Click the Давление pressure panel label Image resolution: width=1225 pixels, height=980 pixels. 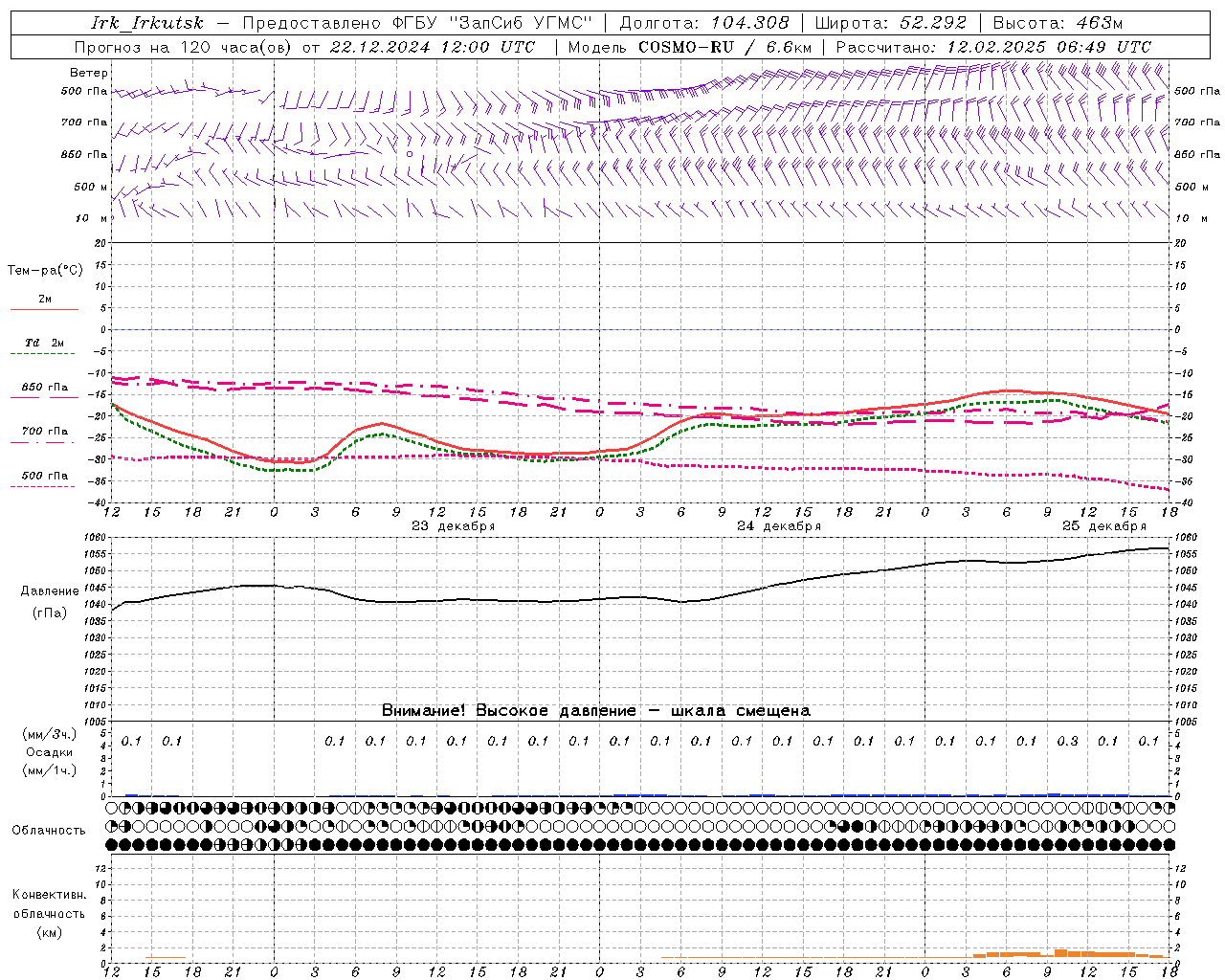pyautogui.click(x=50, y=591)
